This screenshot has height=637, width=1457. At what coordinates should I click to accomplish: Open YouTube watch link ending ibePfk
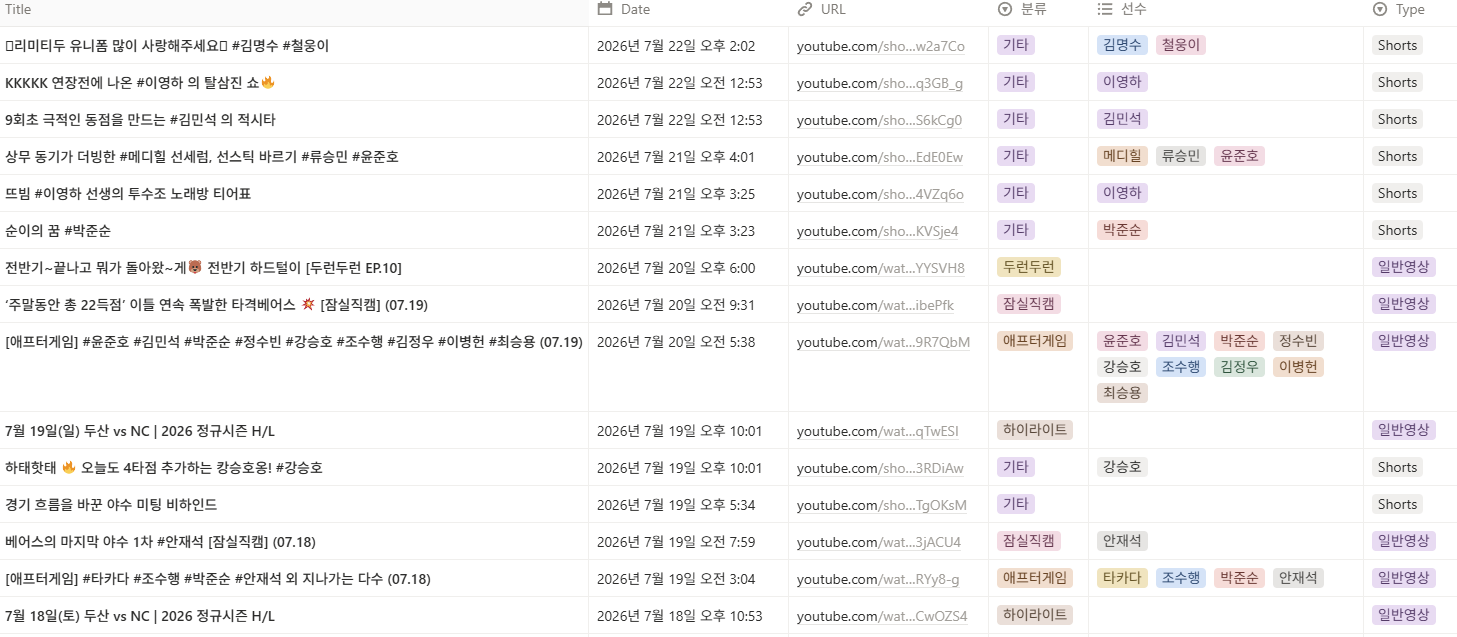point(876,305)
